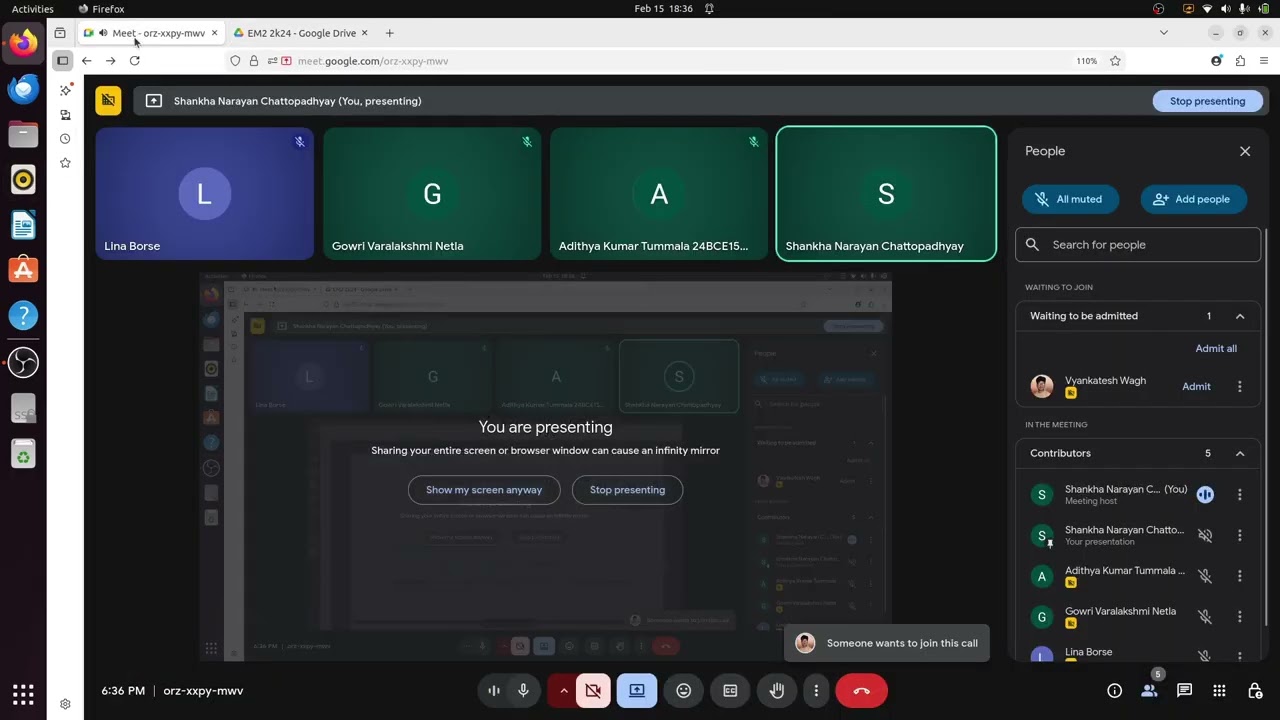Open LibreOffice Writer from dock

(23, 225)
